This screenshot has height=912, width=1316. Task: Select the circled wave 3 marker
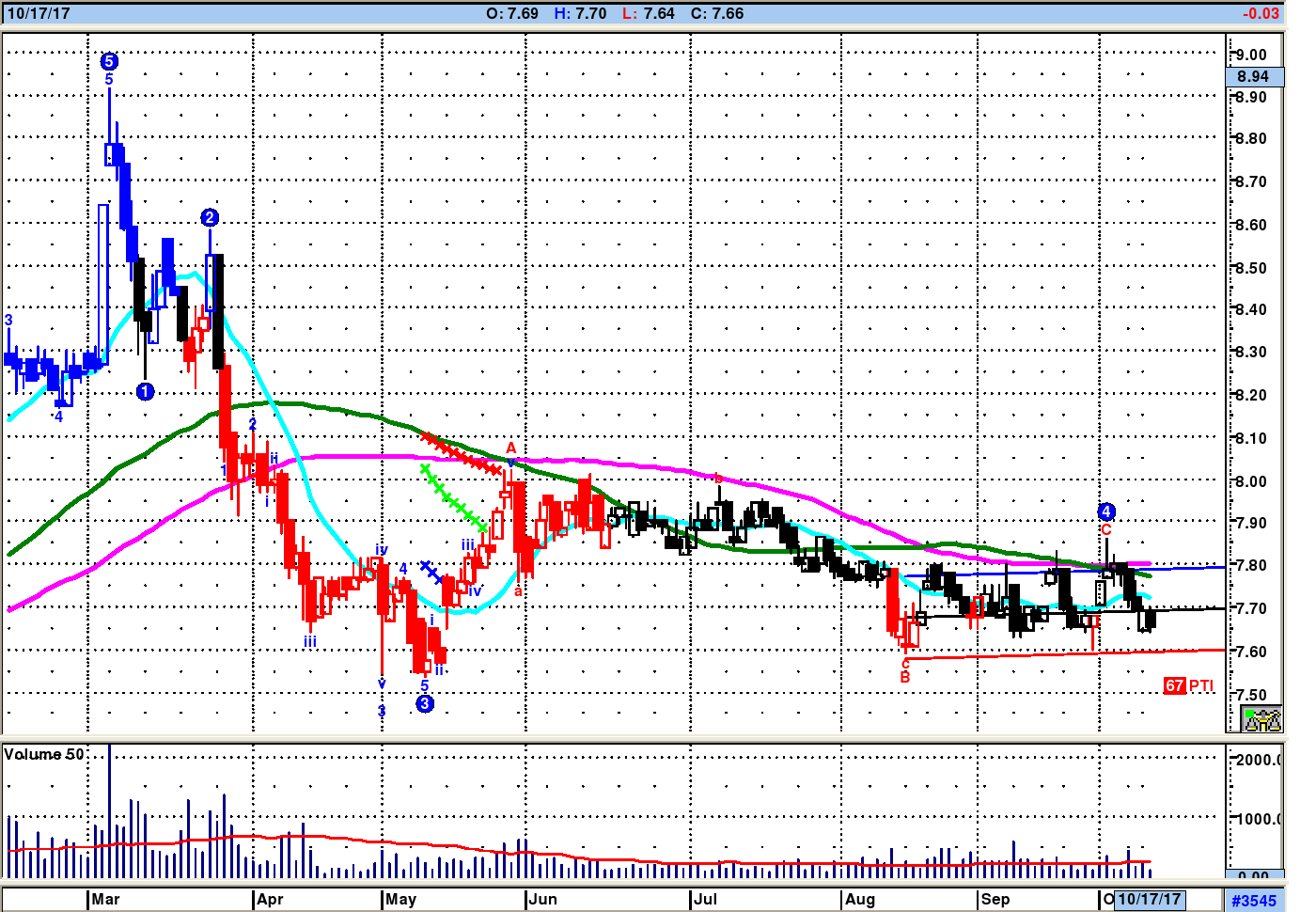click(425, 703)
